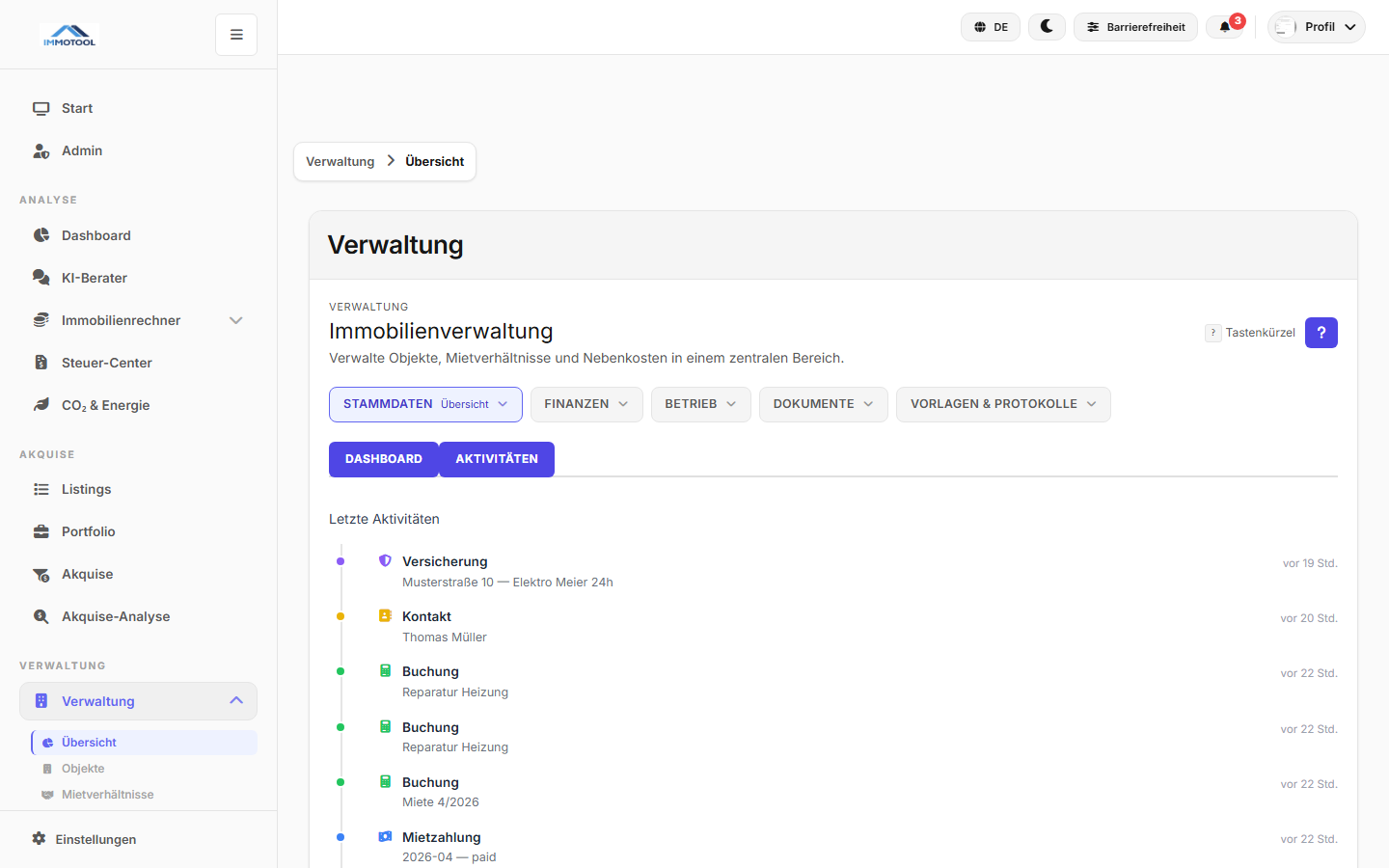The height and width of the screenshot is (868, 1389).
Task: Click the notification bell icon
Action: [1225, 27]
